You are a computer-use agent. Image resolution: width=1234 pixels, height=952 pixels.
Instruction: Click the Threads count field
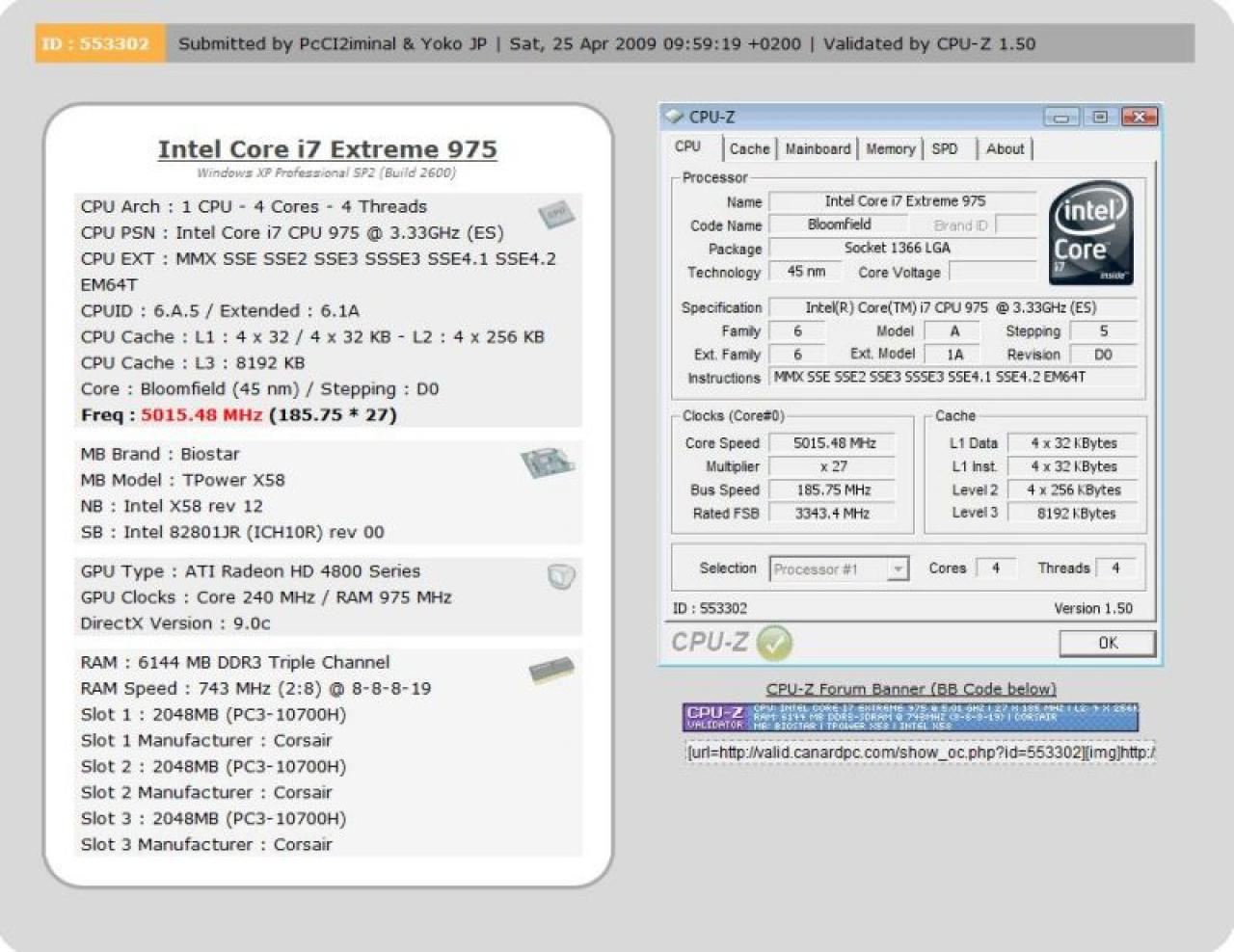(1115, 569)
